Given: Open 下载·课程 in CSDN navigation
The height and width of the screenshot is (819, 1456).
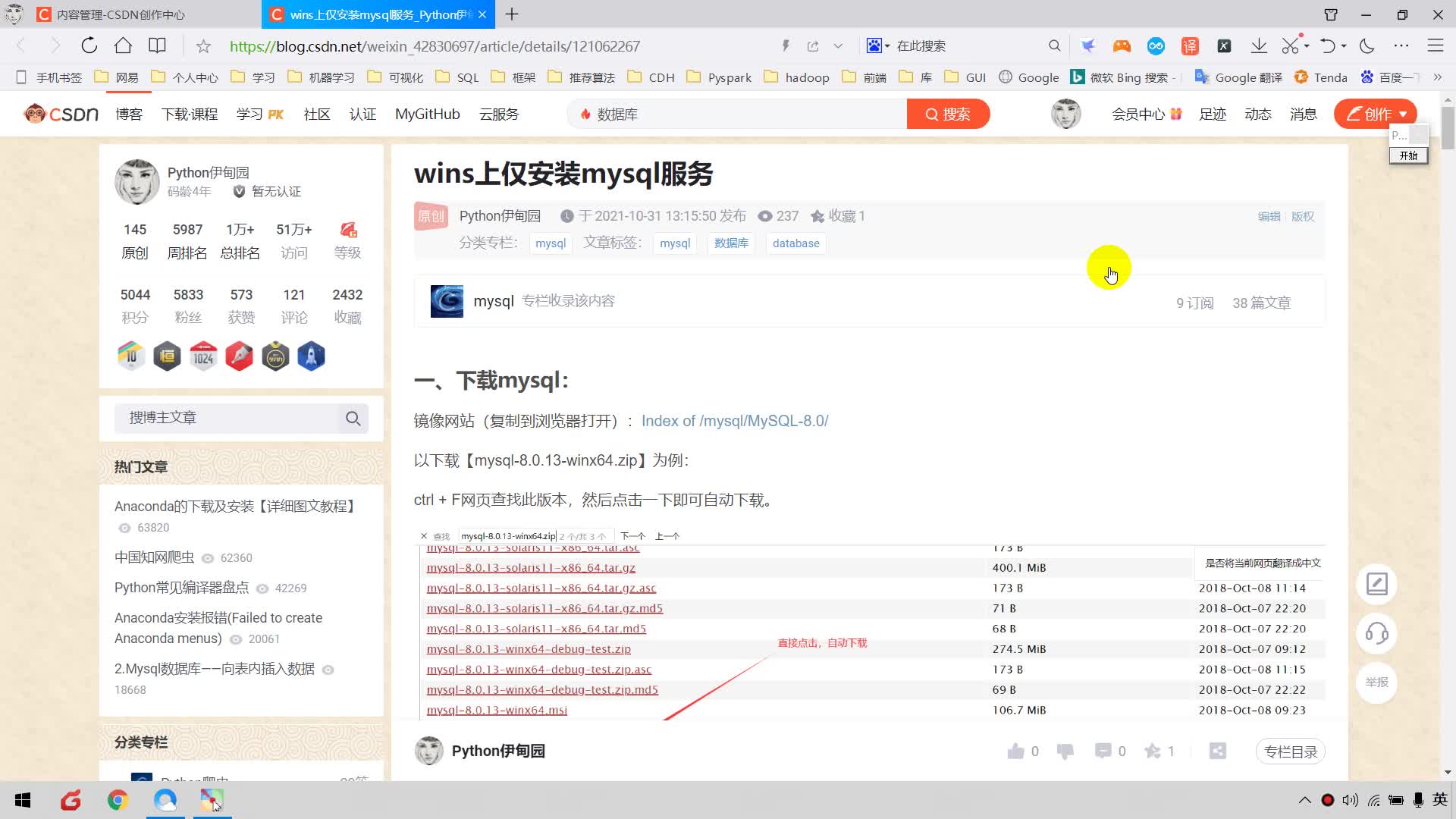Looking at the screenshot, I should [190, 115].
